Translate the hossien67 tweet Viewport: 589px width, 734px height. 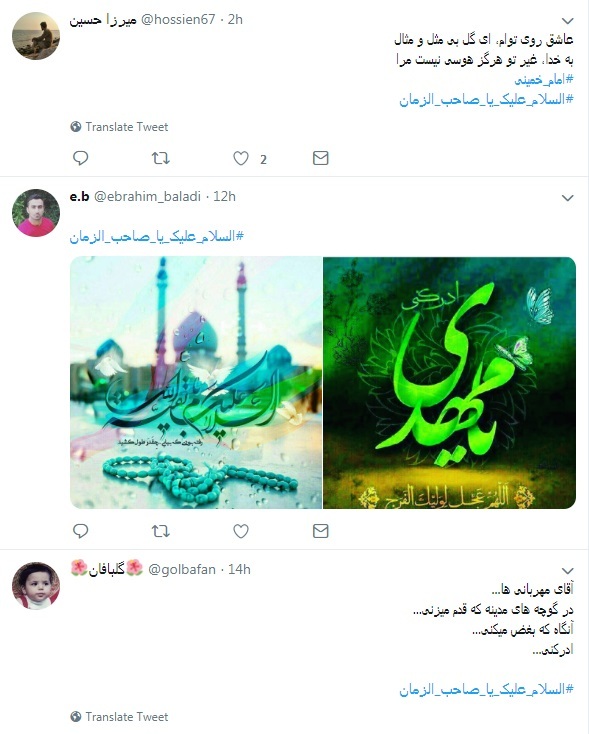coord(119,127)
